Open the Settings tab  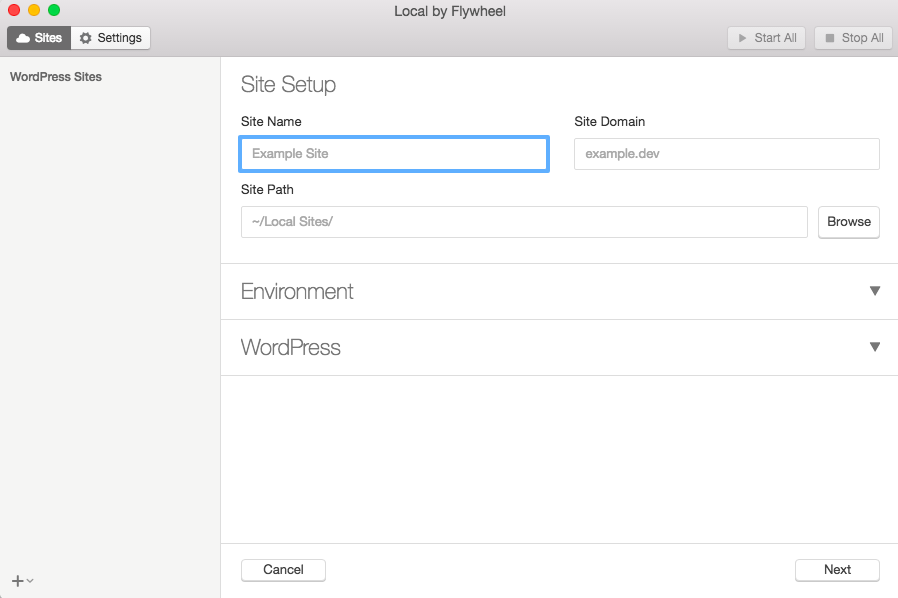click(111, 38)
